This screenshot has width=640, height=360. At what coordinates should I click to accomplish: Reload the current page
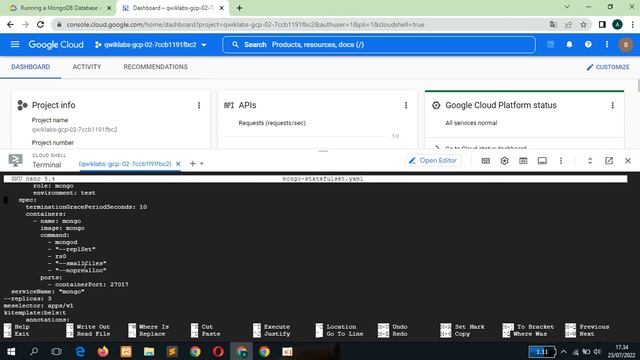(40, 24)
